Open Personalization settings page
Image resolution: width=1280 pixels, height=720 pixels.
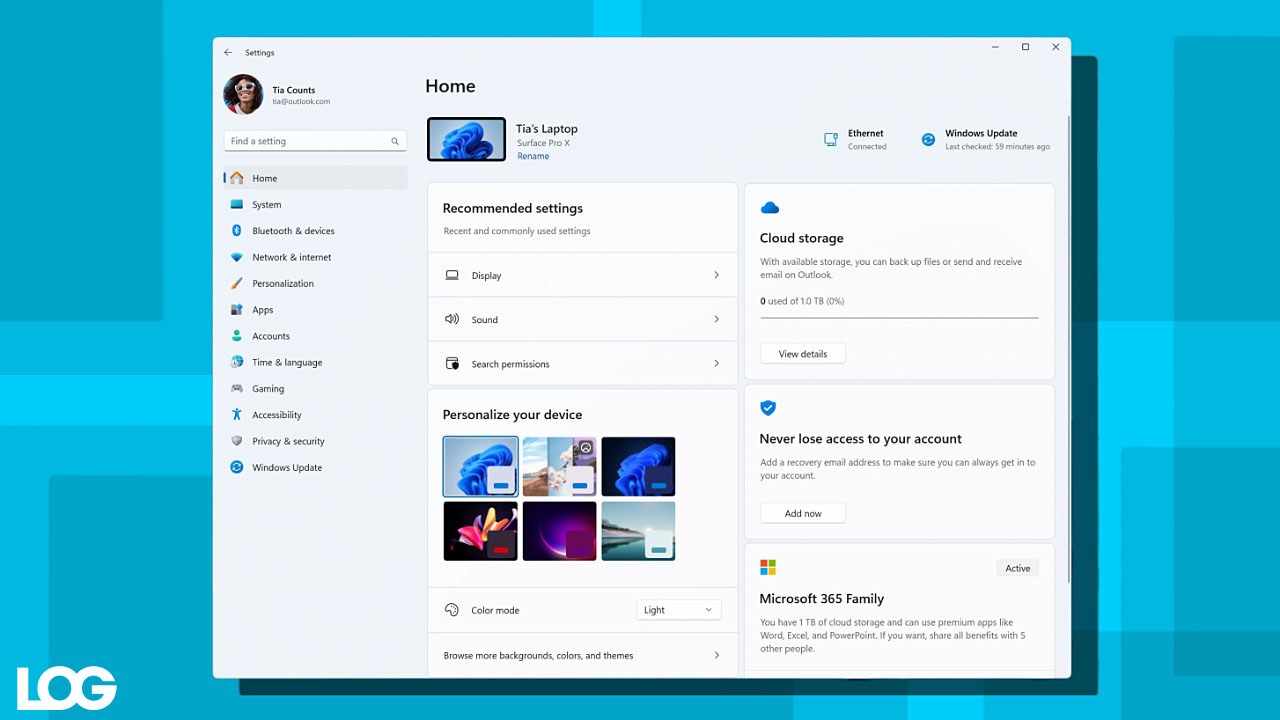tap(315, 283)
